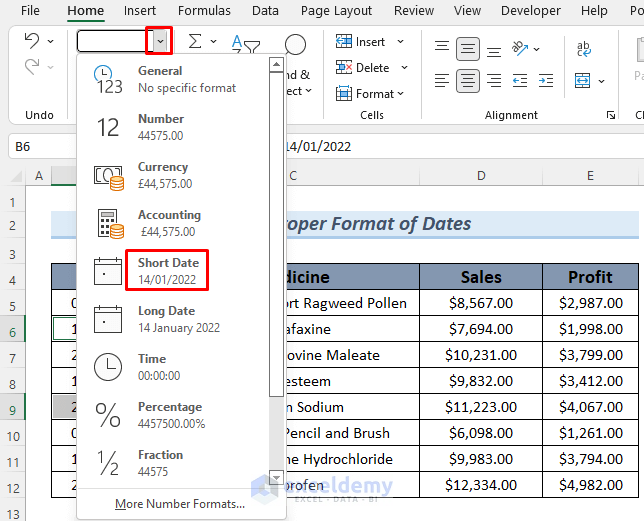644x521 pixels.
Task: Click the Undo arrow icon
Action: [31, 42]
